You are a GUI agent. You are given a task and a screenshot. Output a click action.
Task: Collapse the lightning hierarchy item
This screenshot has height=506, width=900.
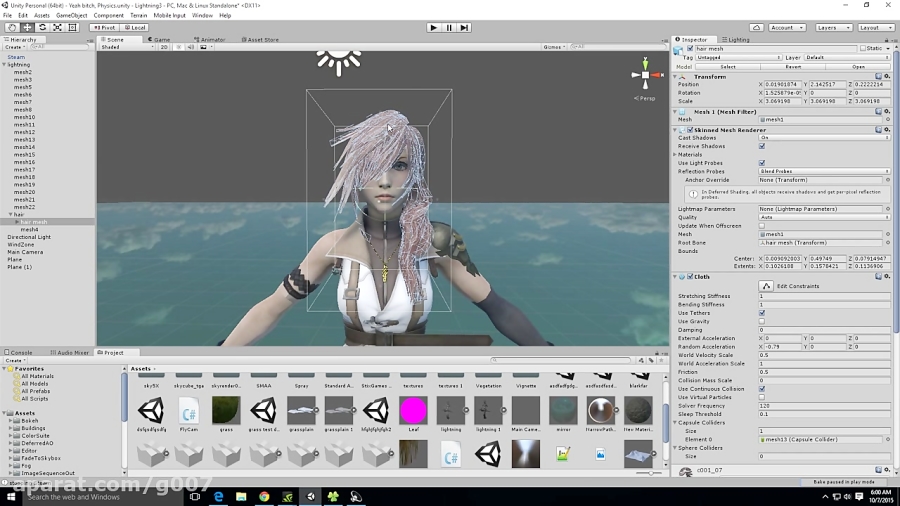pyautogui.click(x=5, y=65)
